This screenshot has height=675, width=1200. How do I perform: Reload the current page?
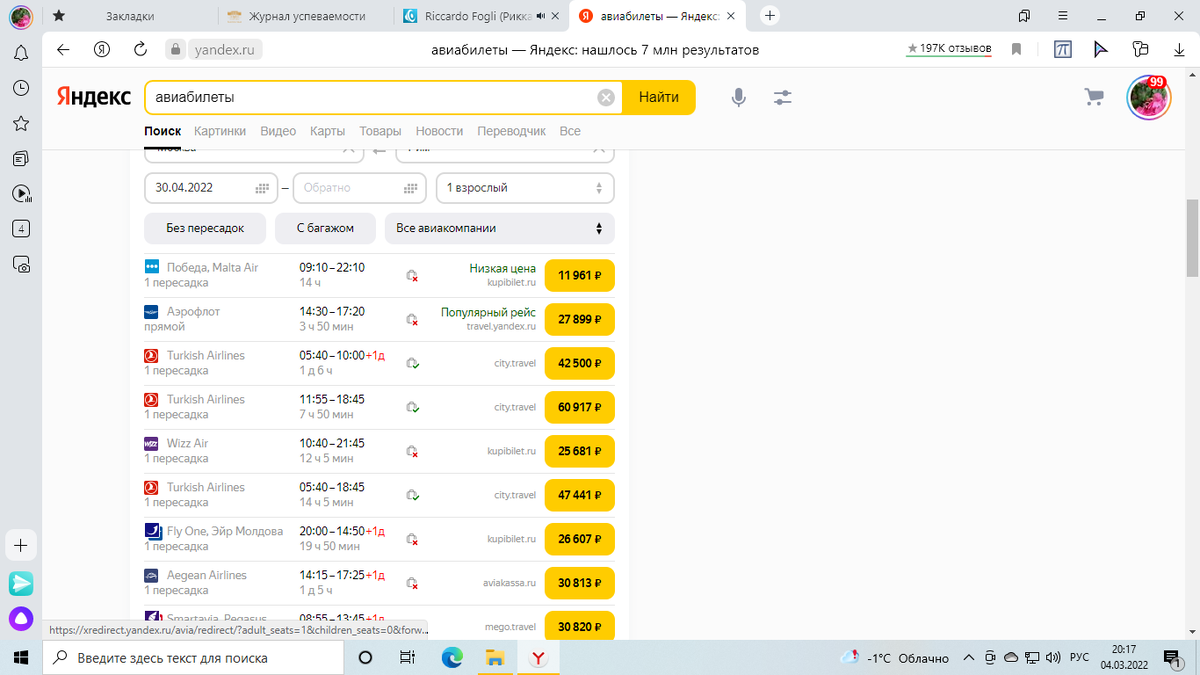click(140, 49)
